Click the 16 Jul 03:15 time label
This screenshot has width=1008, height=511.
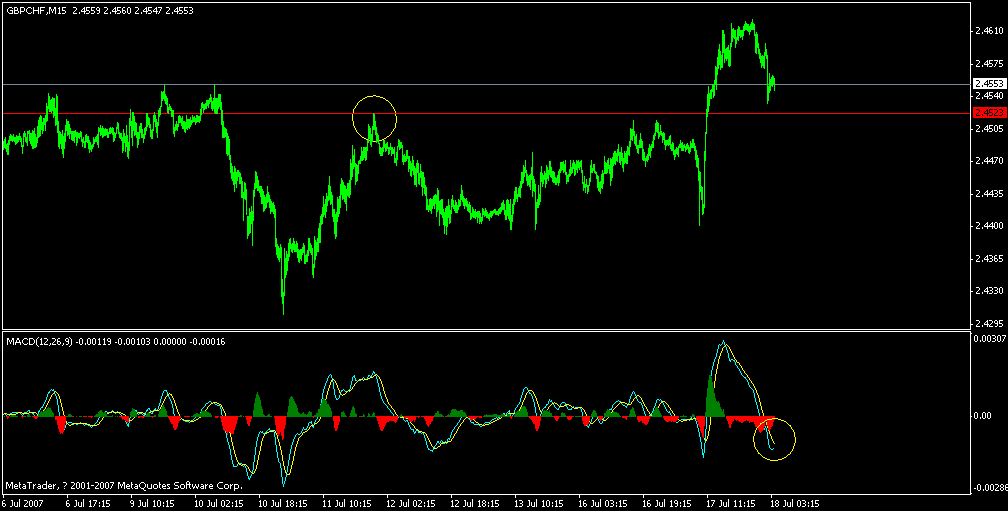[602, 504]
